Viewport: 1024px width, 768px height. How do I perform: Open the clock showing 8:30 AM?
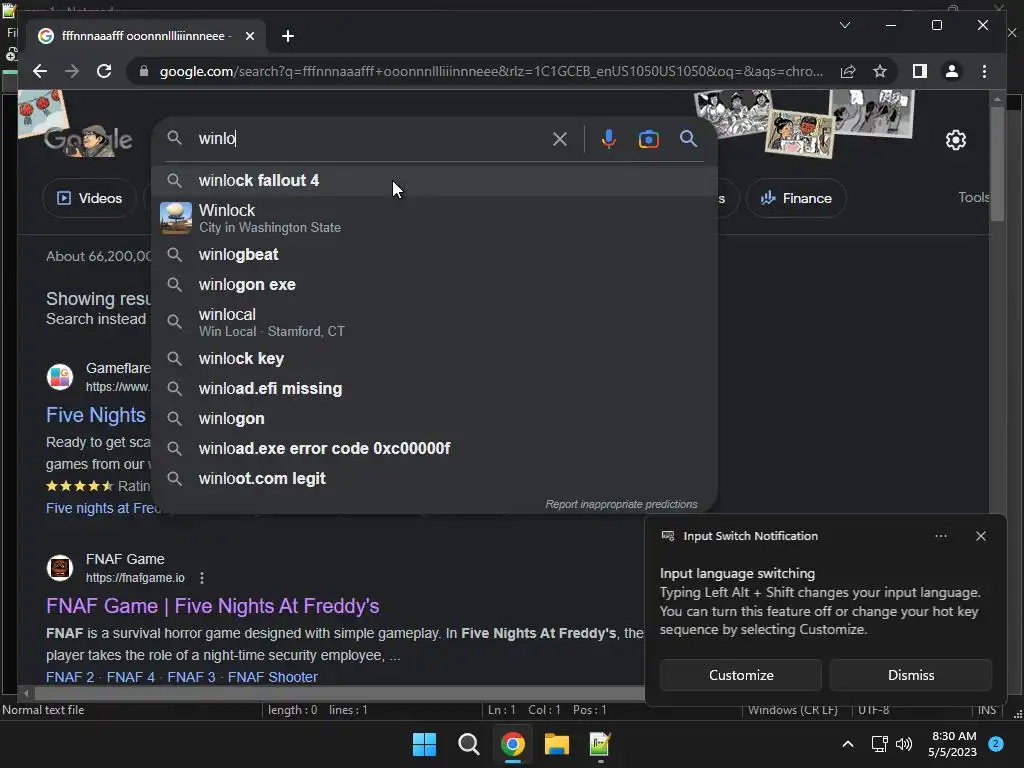click(x=952, y=744)
